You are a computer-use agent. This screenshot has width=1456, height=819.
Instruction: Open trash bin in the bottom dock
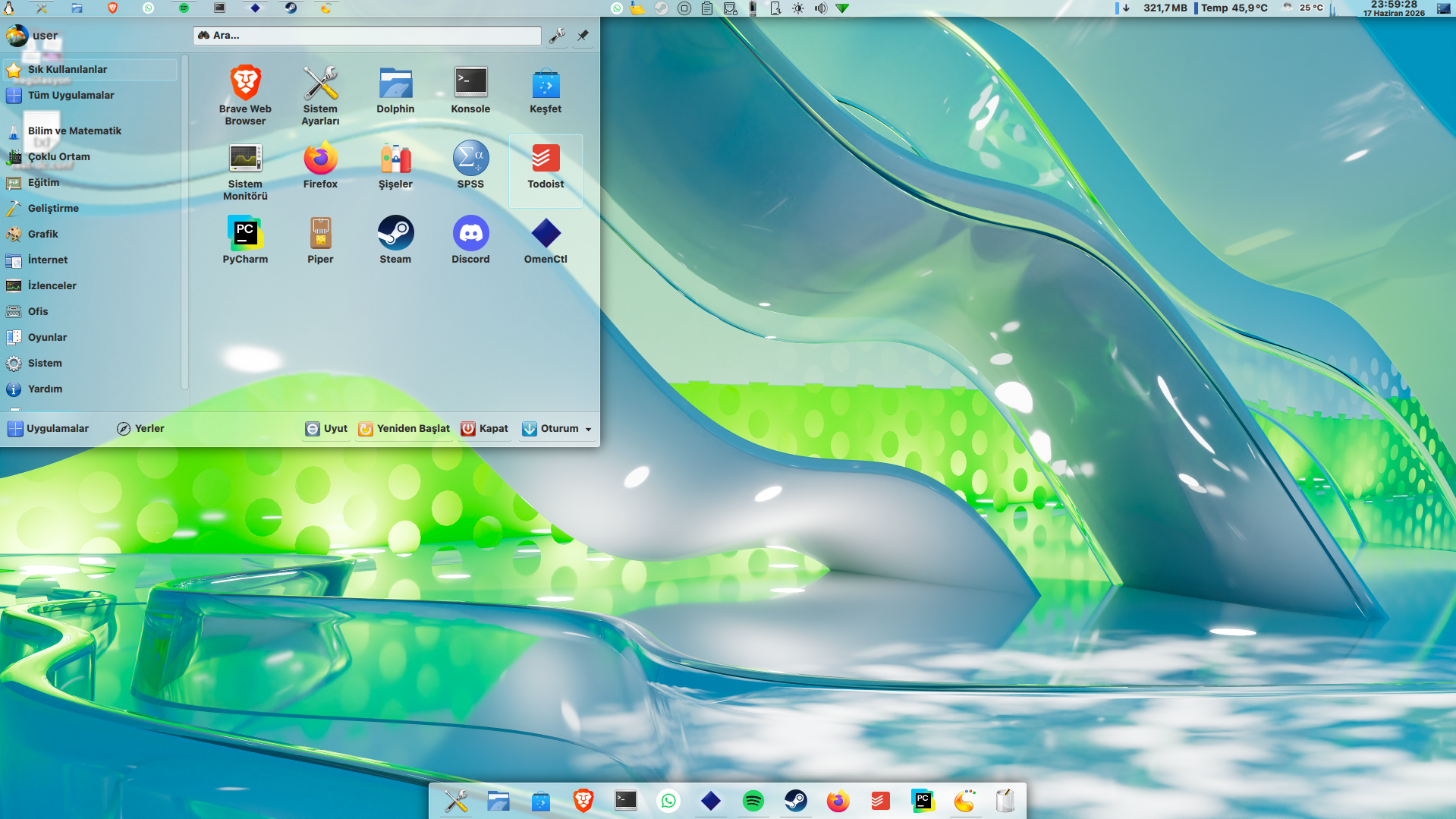coord(1005,801)
